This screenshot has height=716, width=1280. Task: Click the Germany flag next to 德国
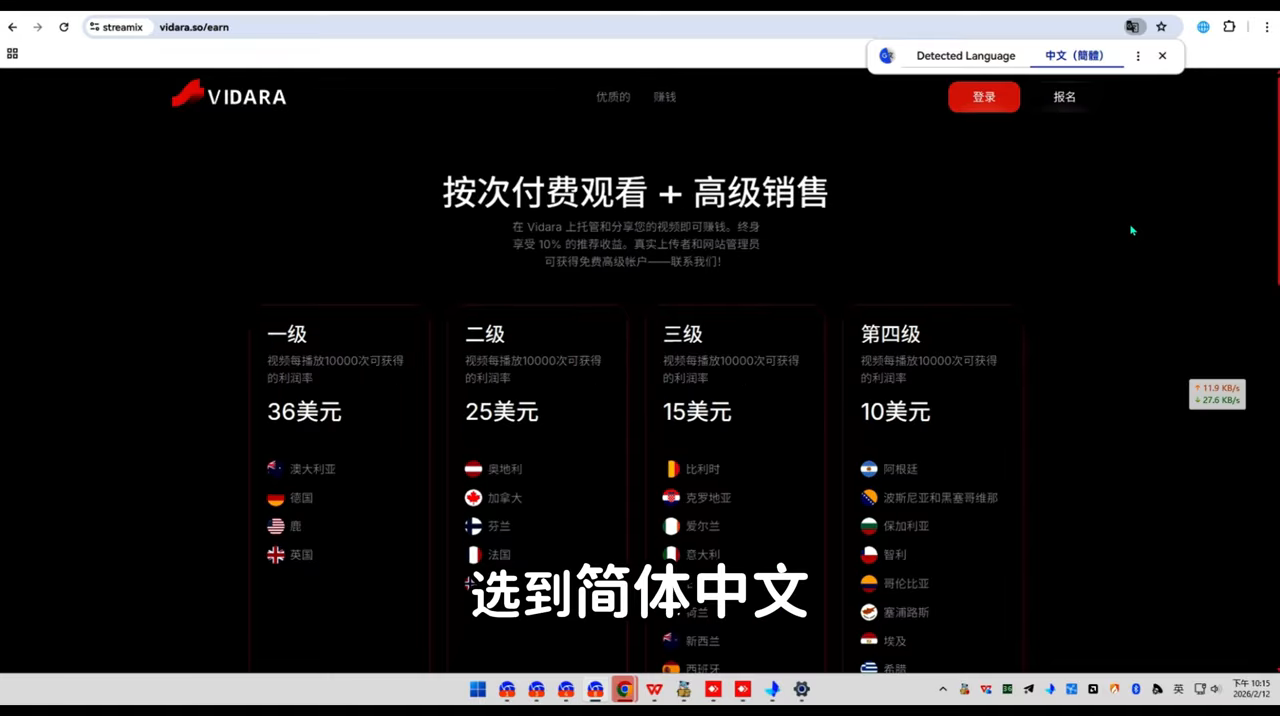(x=276, y=497)
